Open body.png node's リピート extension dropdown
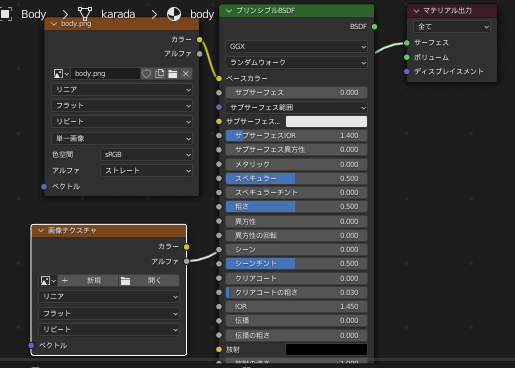The width and height of the screenshot is (515, 368). tap(122, 122)
